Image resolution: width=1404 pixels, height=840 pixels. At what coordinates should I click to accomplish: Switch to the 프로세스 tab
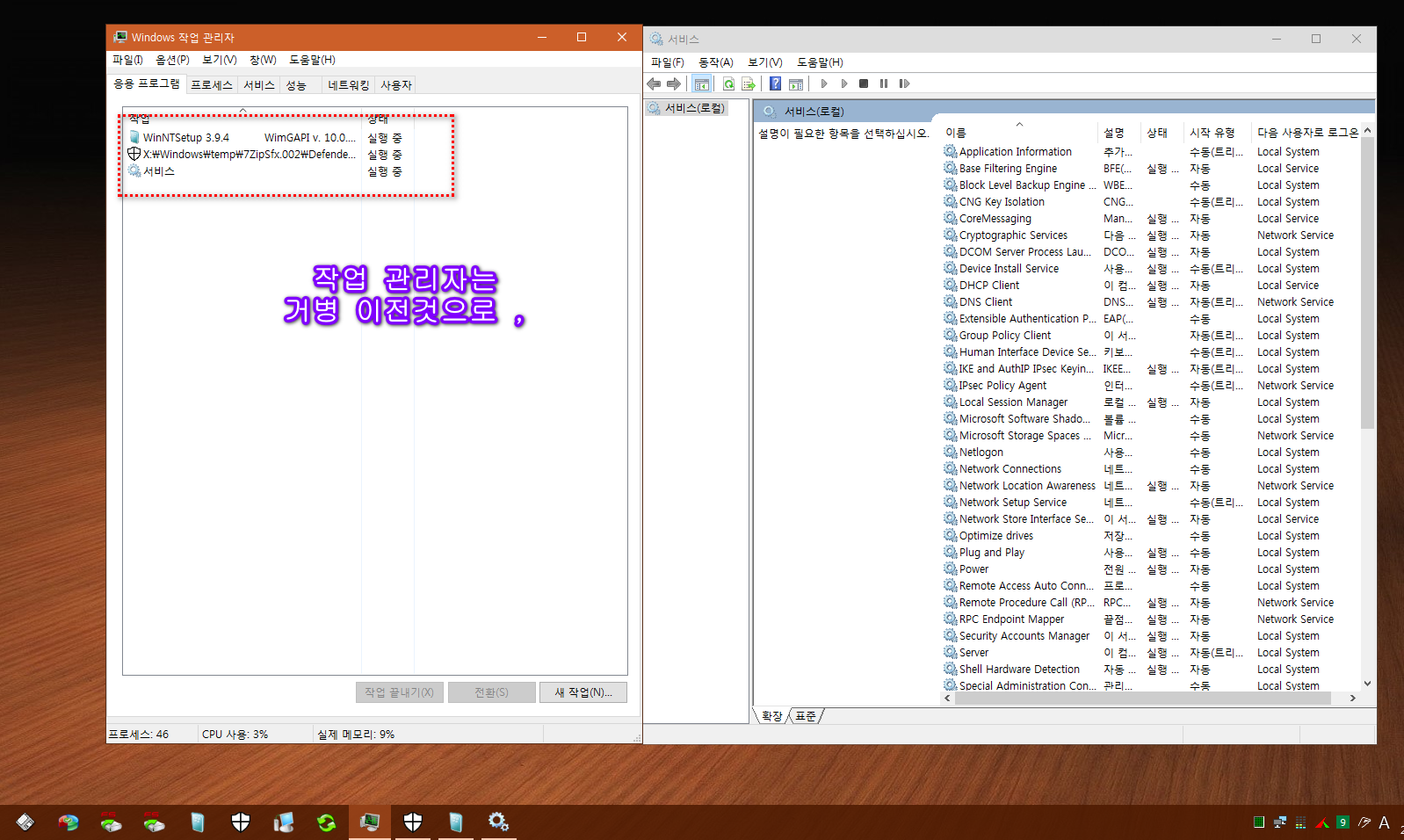tap(212, 85)
